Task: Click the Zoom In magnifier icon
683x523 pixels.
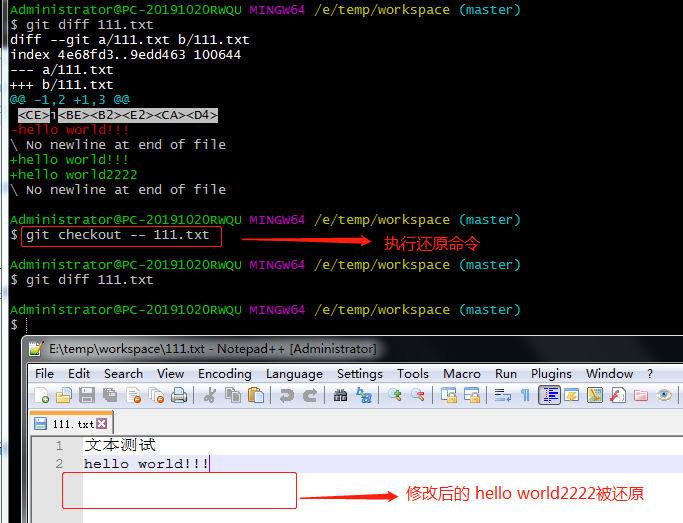Action: pos(395,395)
